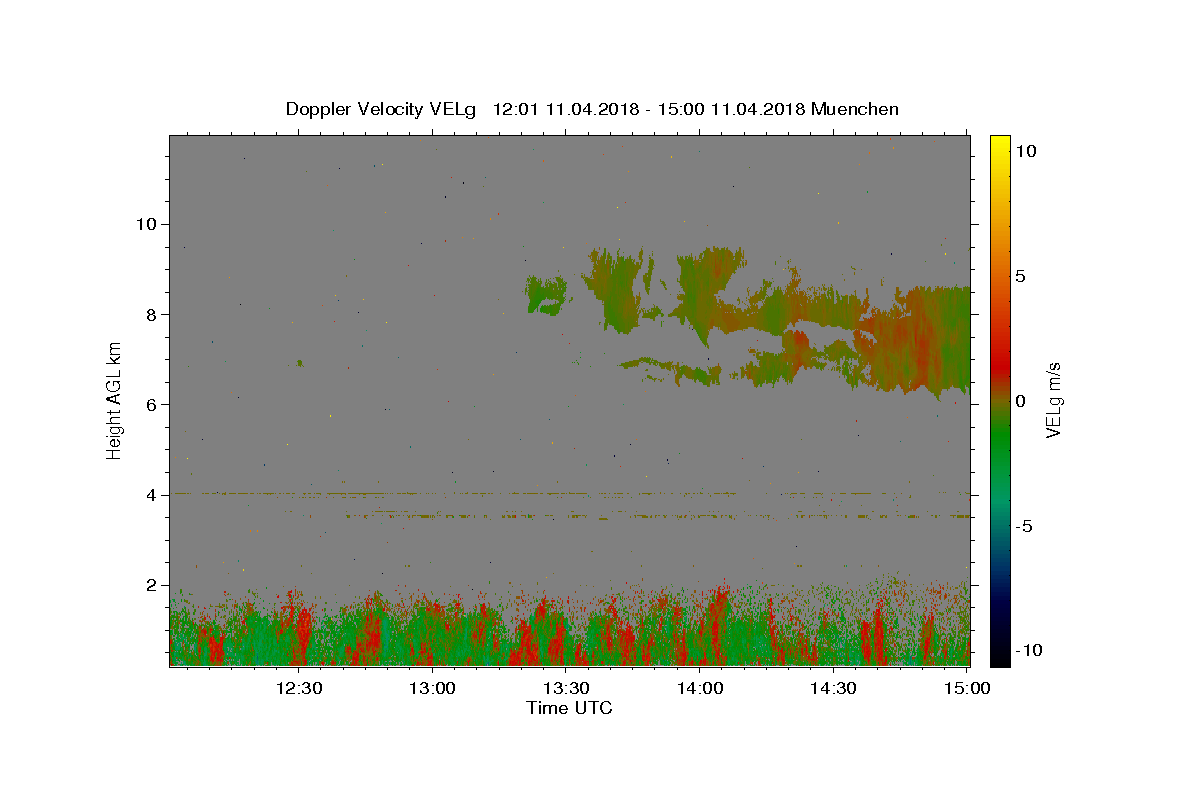Click the '13:00' time axis label
The height and width of the screenshot is (800, 1200).
pyautogui.click(x=432, y=688)
